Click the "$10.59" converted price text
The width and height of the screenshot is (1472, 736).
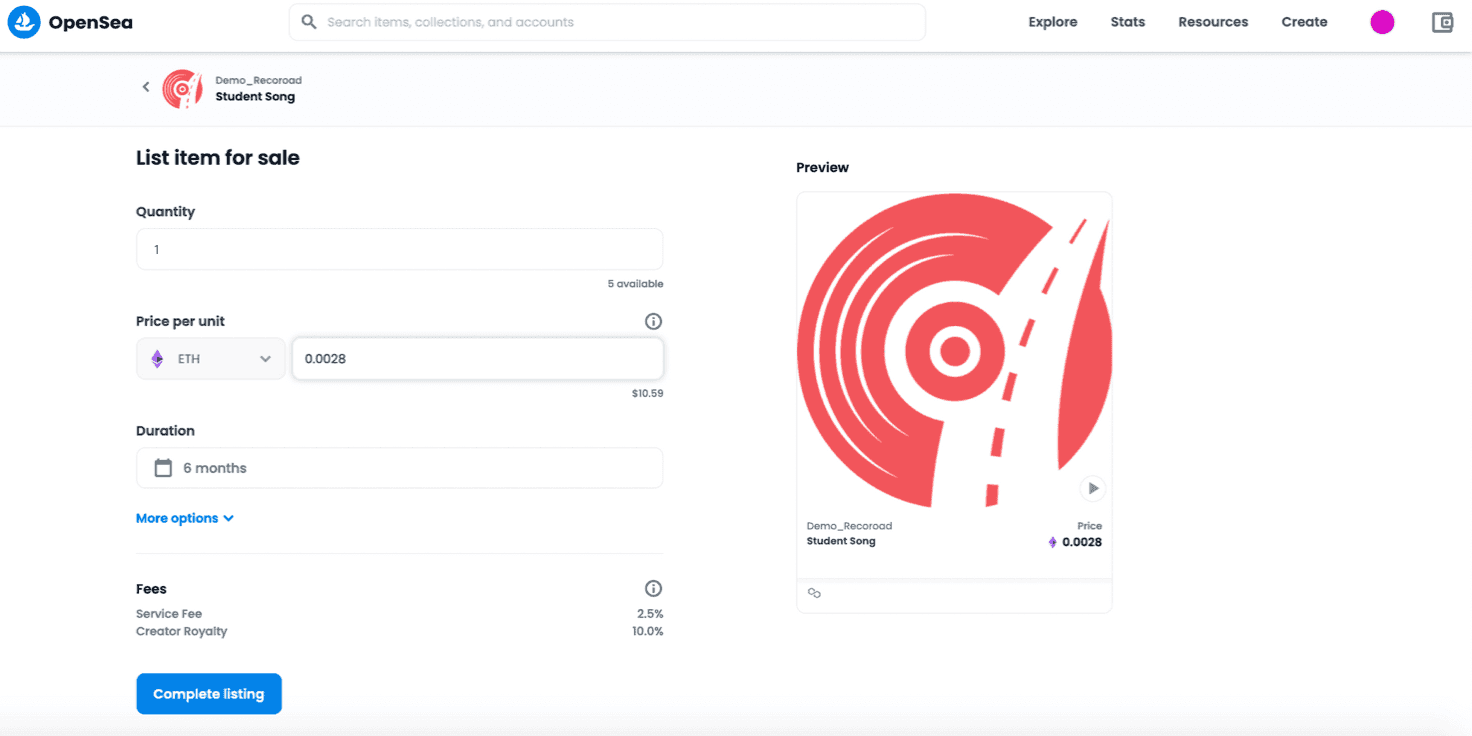pos(647,393)
